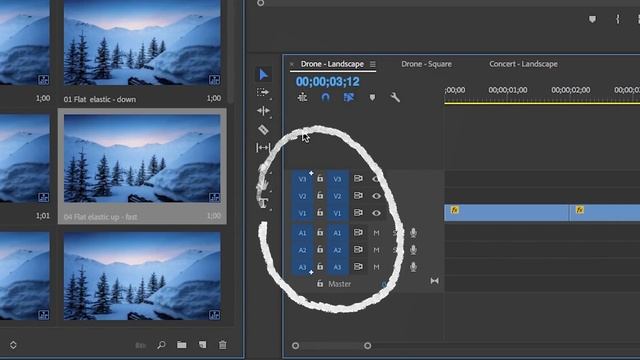Toggle V2 track targeting
640x360 pixels.
coord(337,196)
